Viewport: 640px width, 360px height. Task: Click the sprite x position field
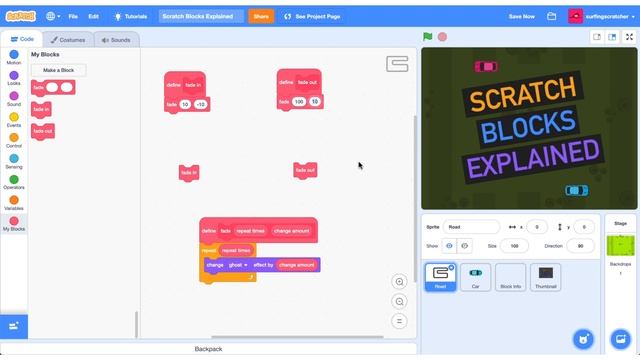537,227
